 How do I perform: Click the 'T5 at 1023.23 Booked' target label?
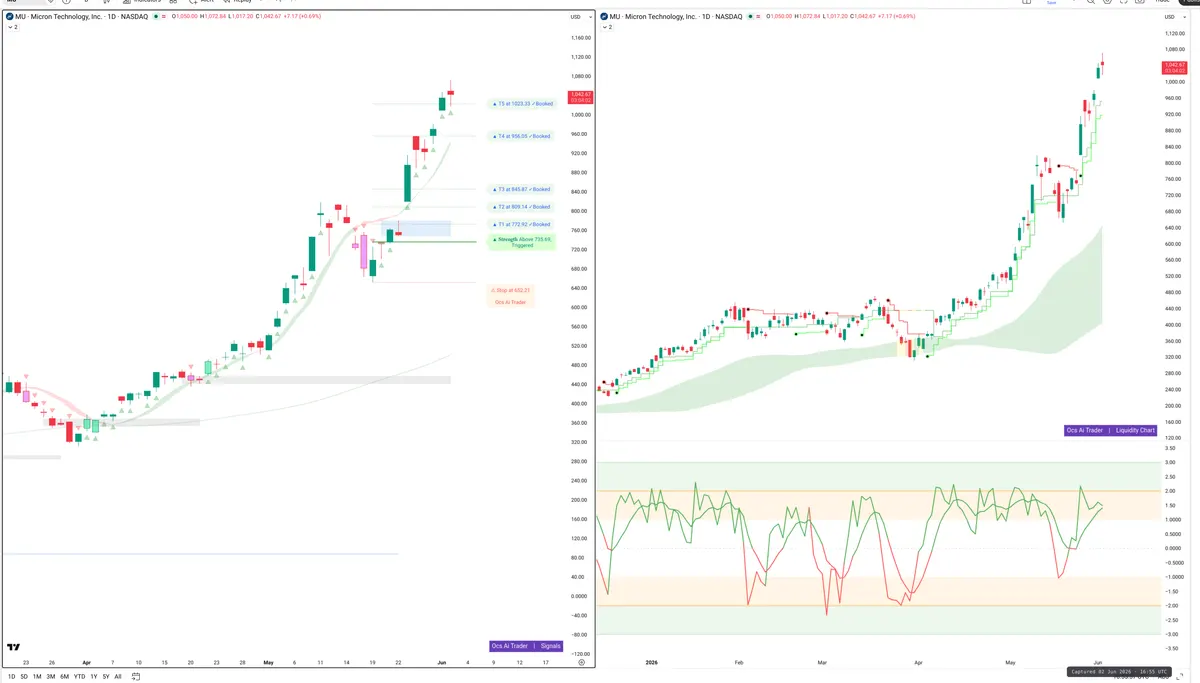coord(522,103)
